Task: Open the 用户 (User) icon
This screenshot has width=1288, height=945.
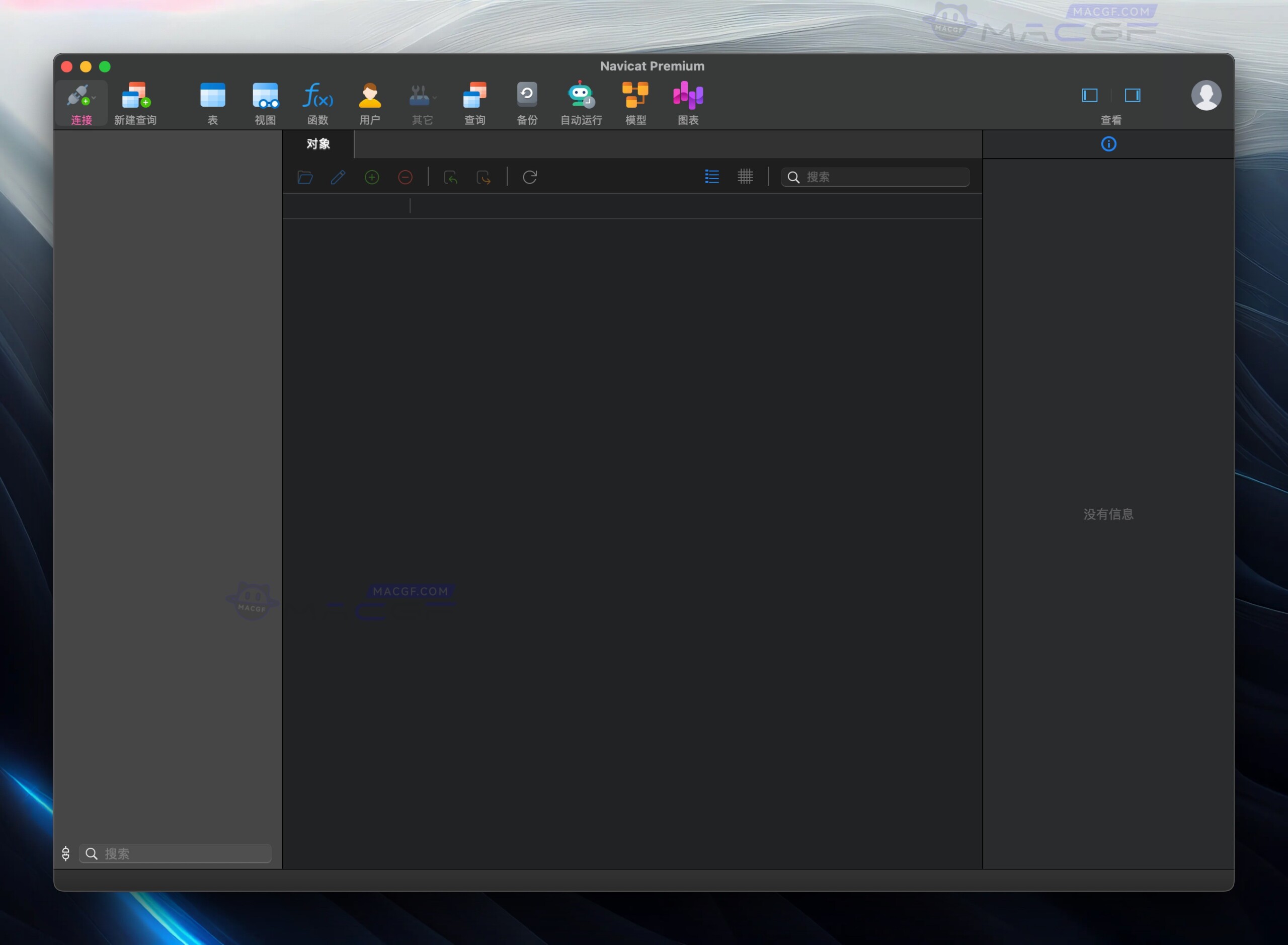Action: pyautogui.click(x=369, y=96)
